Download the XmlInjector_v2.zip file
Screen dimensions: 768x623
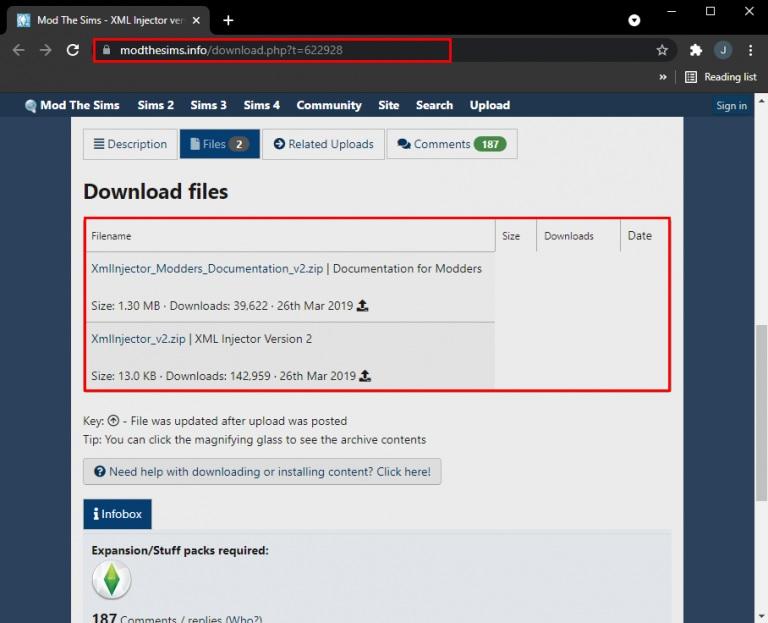pos(138,339)
